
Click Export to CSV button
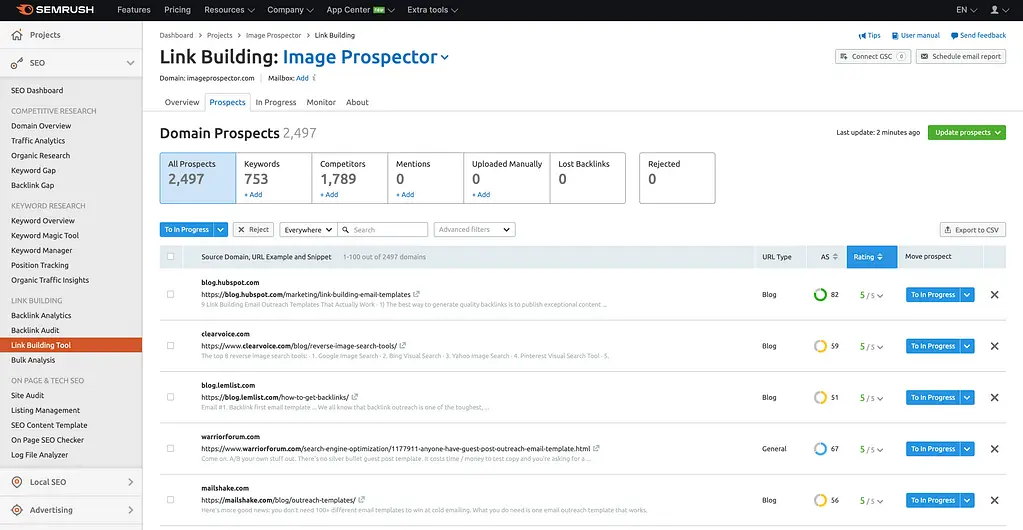(972, 230)
